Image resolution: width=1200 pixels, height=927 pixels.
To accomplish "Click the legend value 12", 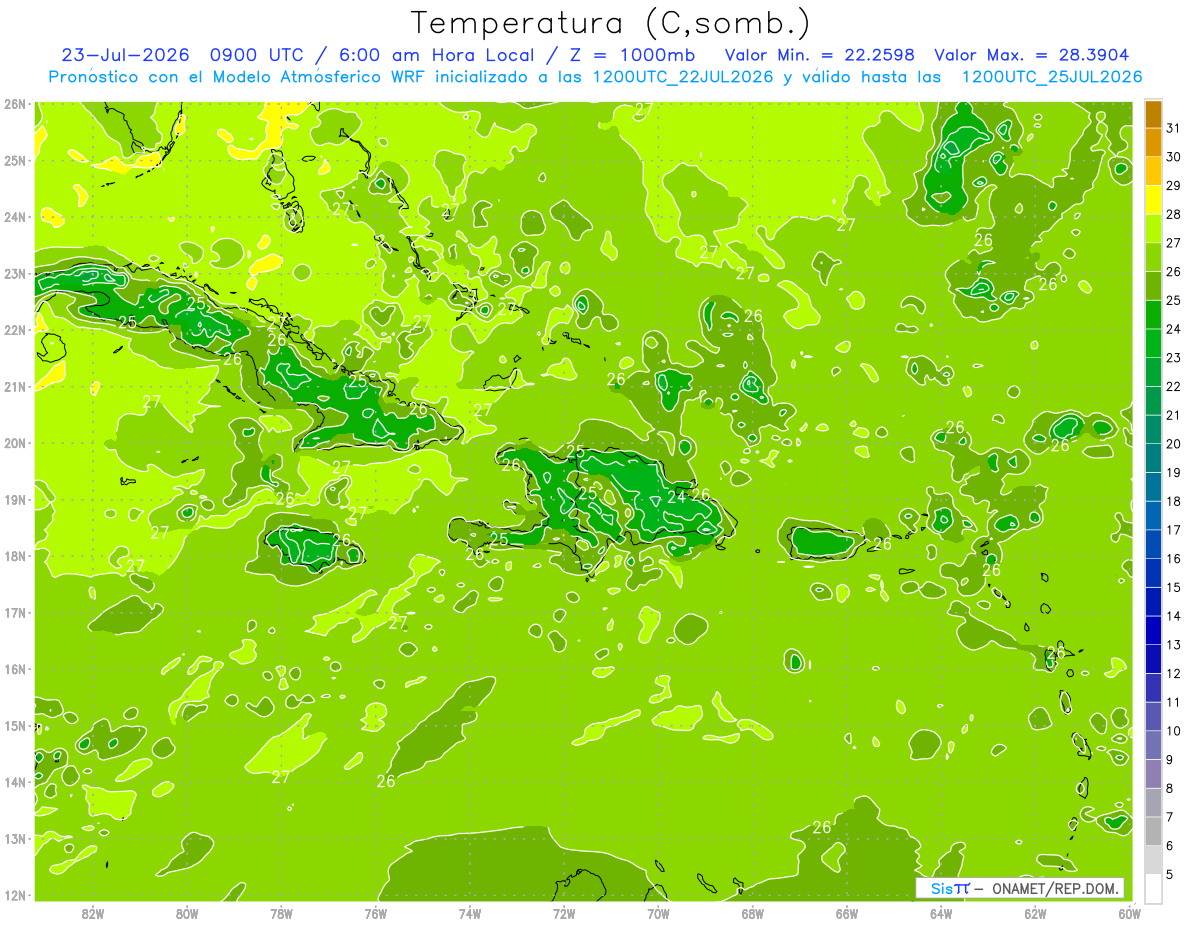I will point(1174,673).
